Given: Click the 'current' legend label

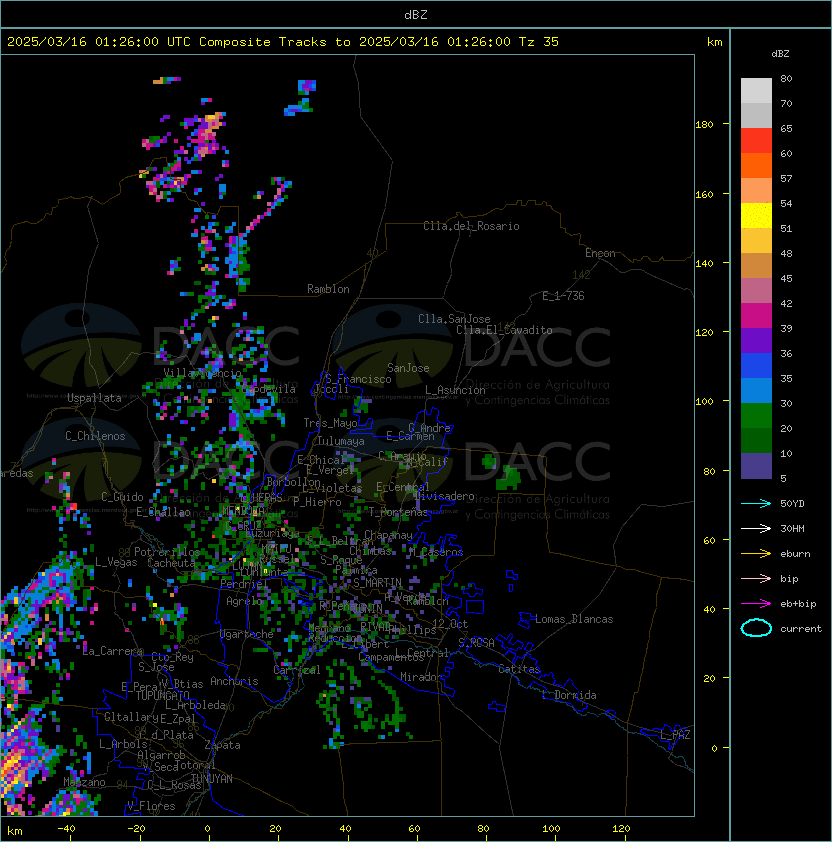Looking at the screenshot, I should click(801, 629).
